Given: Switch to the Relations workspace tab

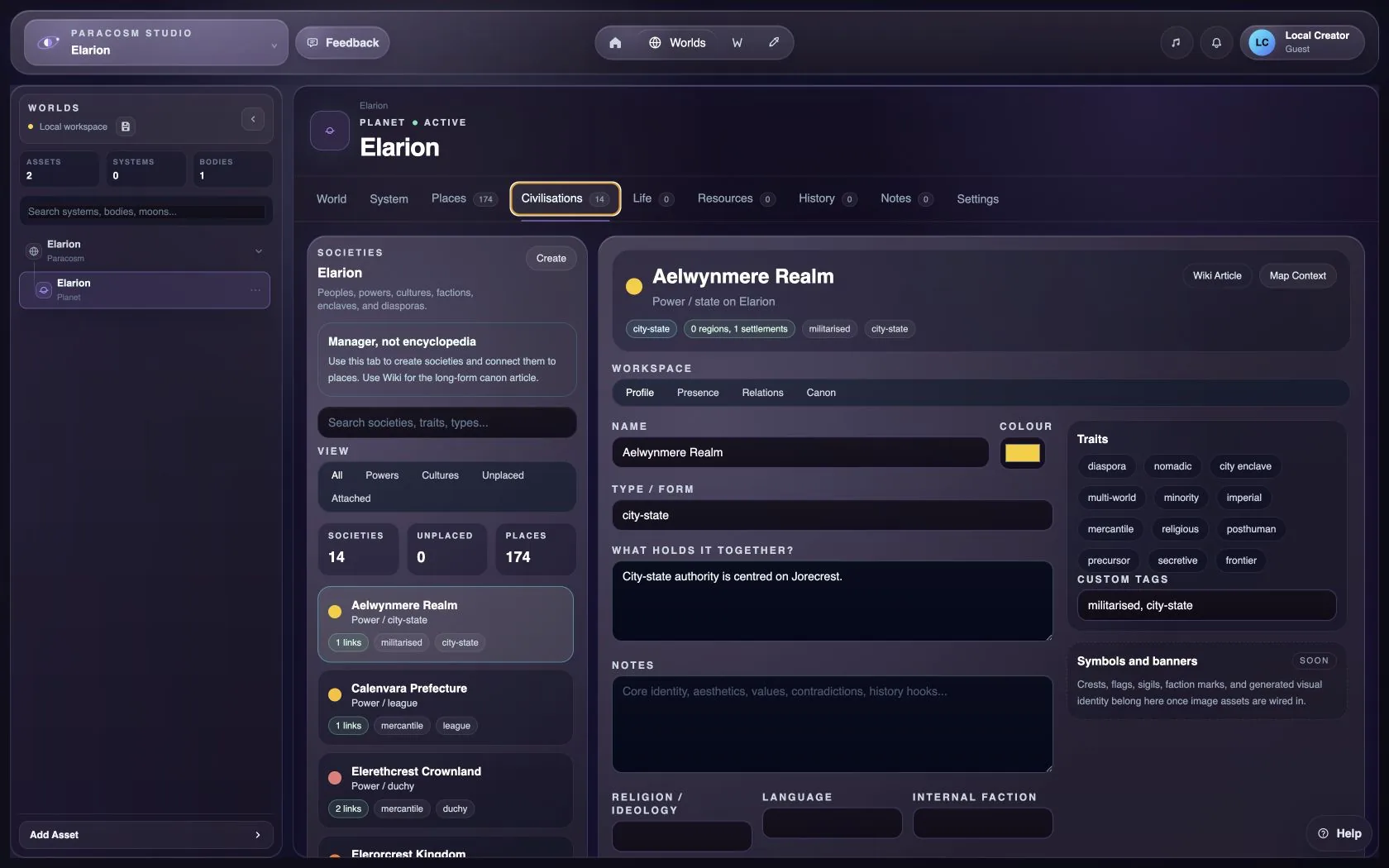Looking at the screenshot, I should point(762,393).
